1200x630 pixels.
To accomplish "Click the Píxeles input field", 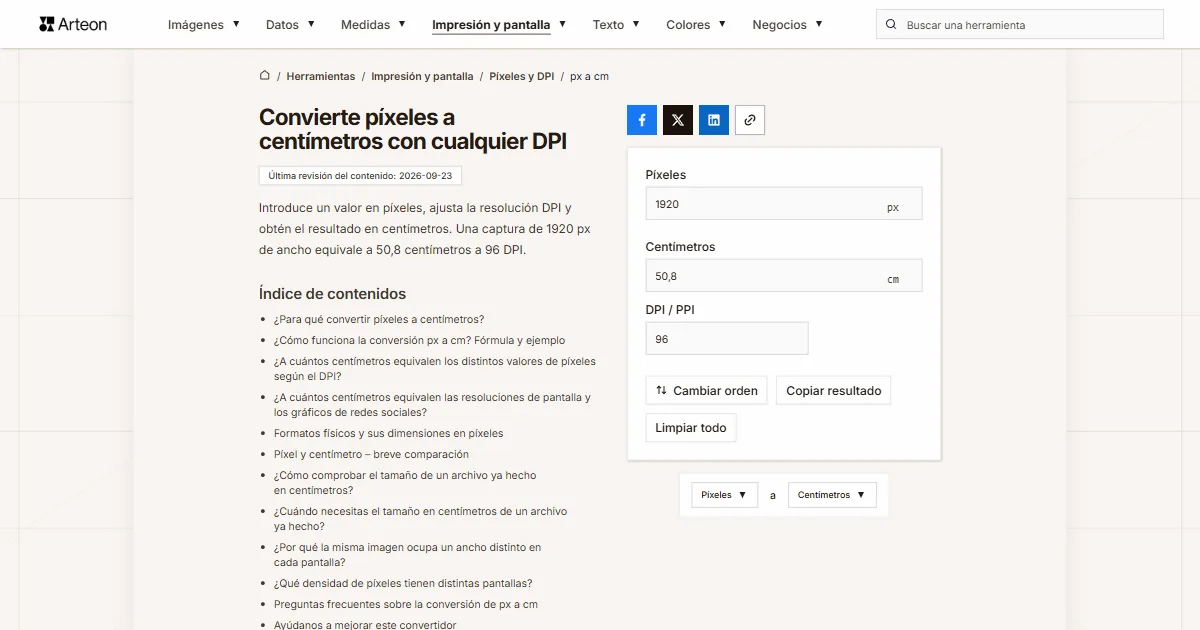I will pyautogui.click(x=784, y=204).
